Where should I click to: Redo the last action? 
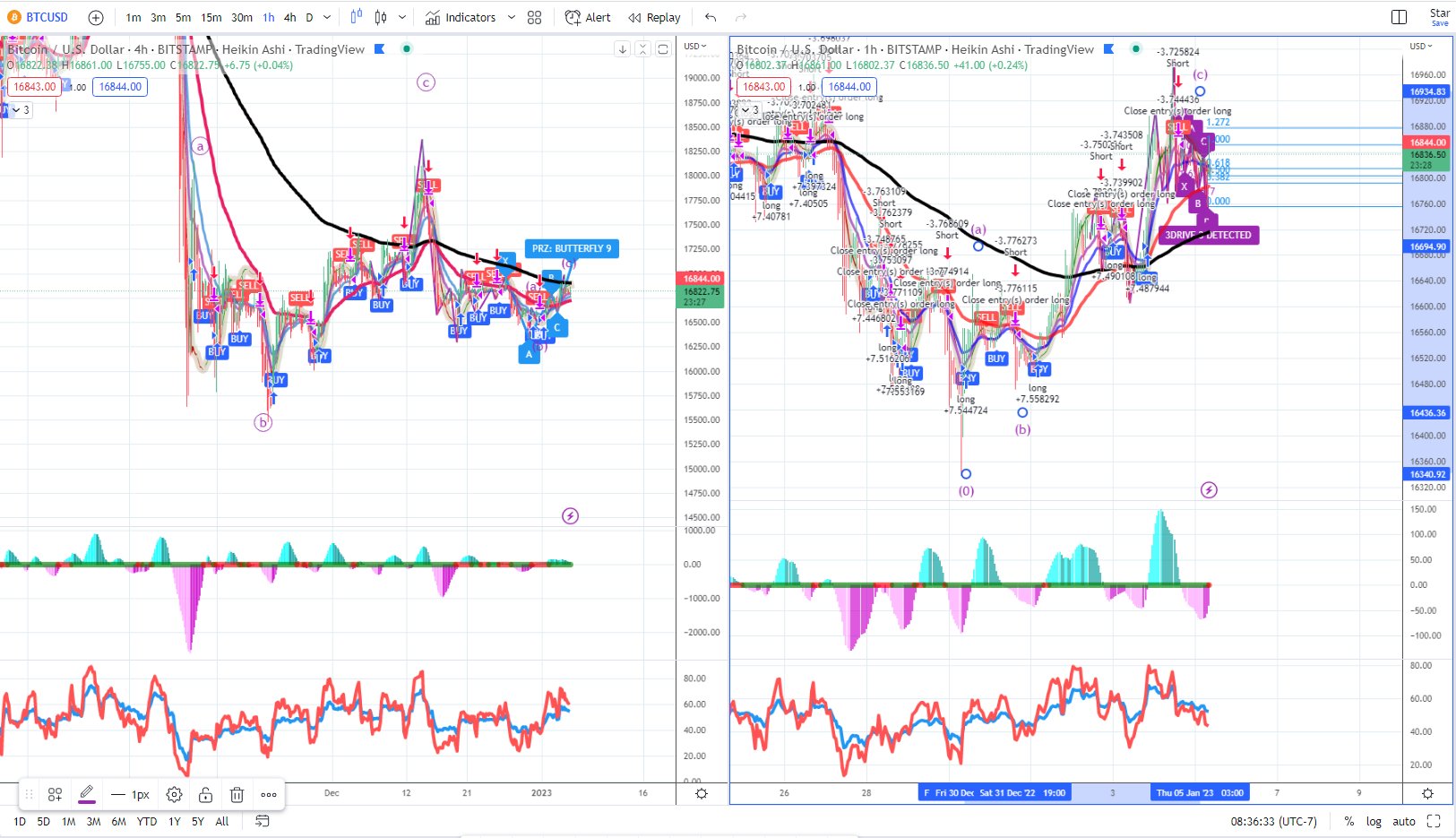[x=741, y=17]
